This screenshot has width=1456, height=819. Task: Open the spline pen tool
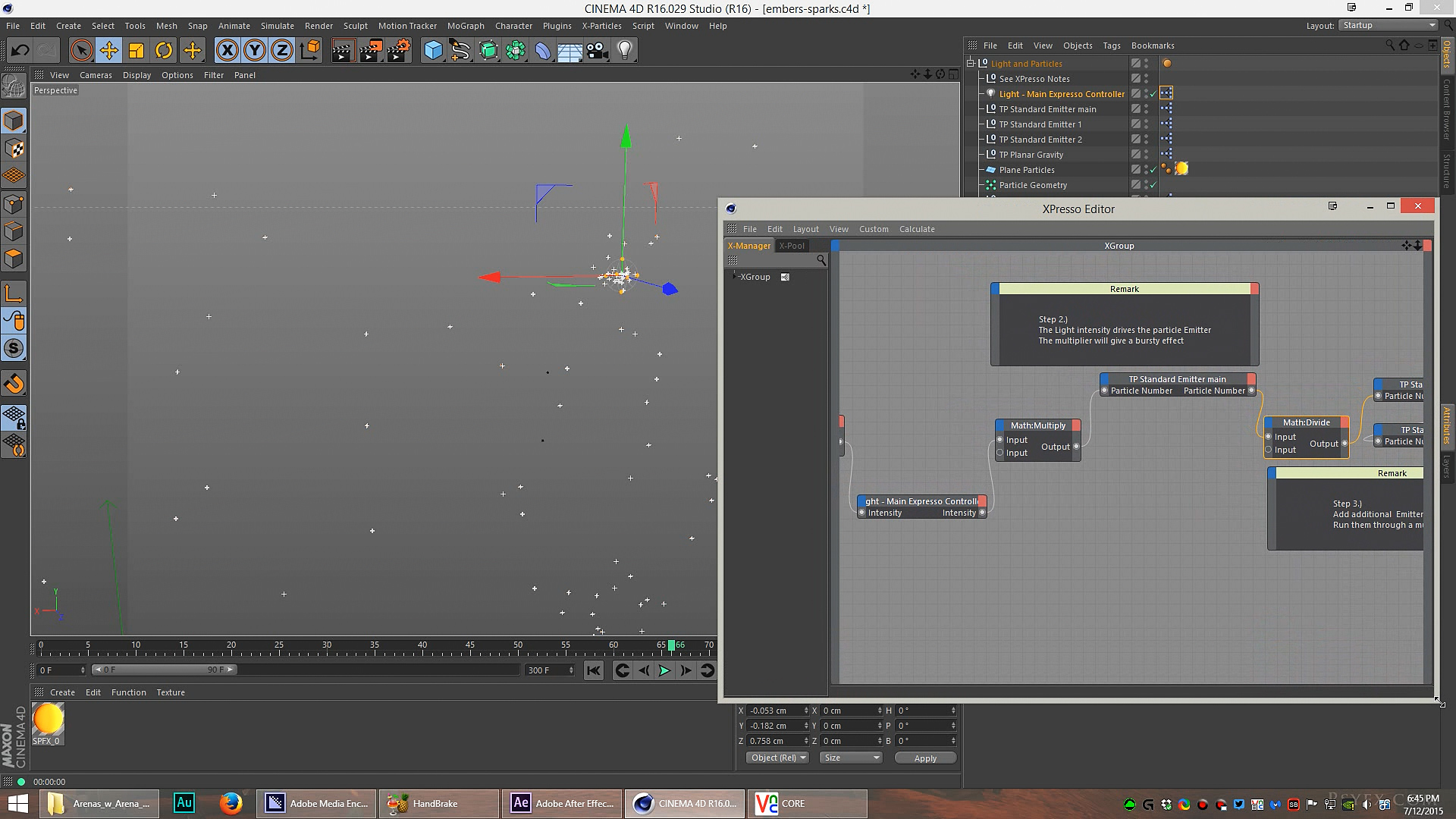[x=460, y=51]
